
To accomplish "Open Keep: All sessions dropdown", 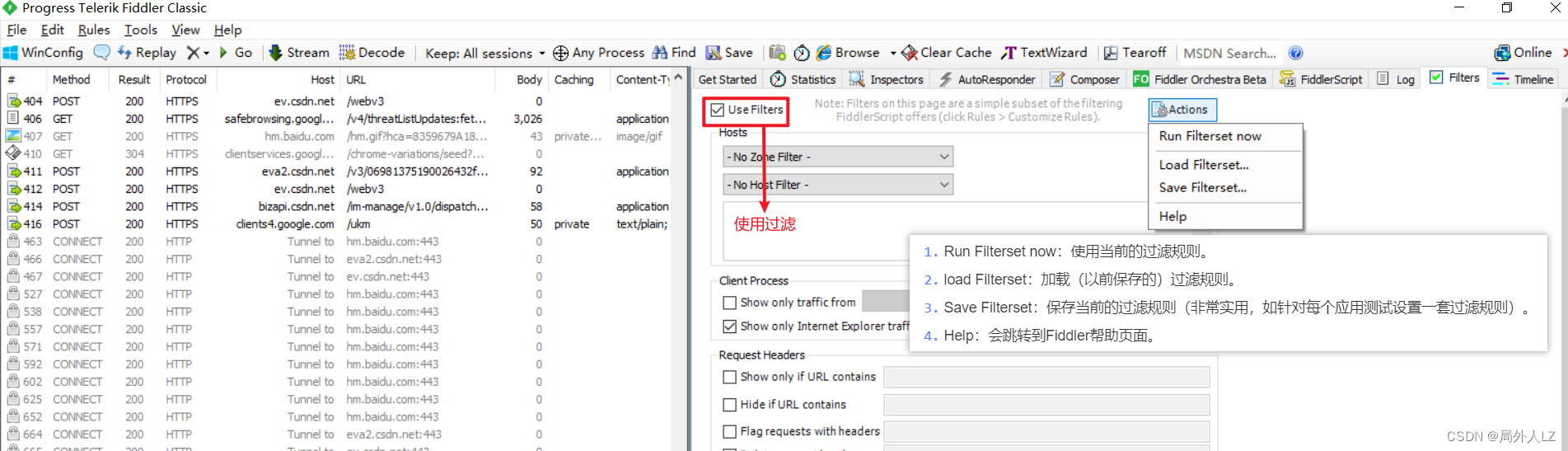I will (x=484, y=53).
